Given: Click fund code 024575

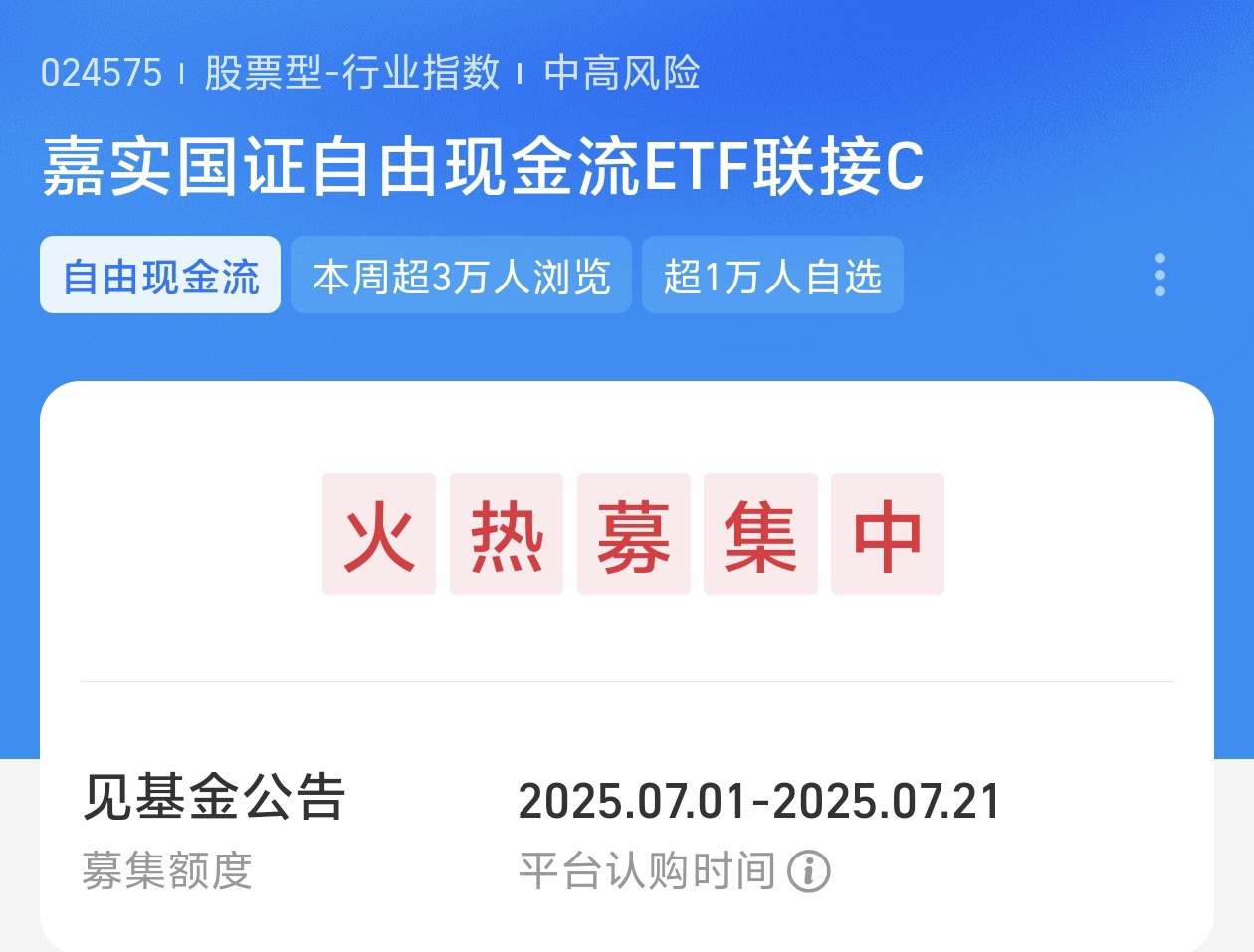Looking at the screenshot, I should pyautogui.click(x=101, y=73).
